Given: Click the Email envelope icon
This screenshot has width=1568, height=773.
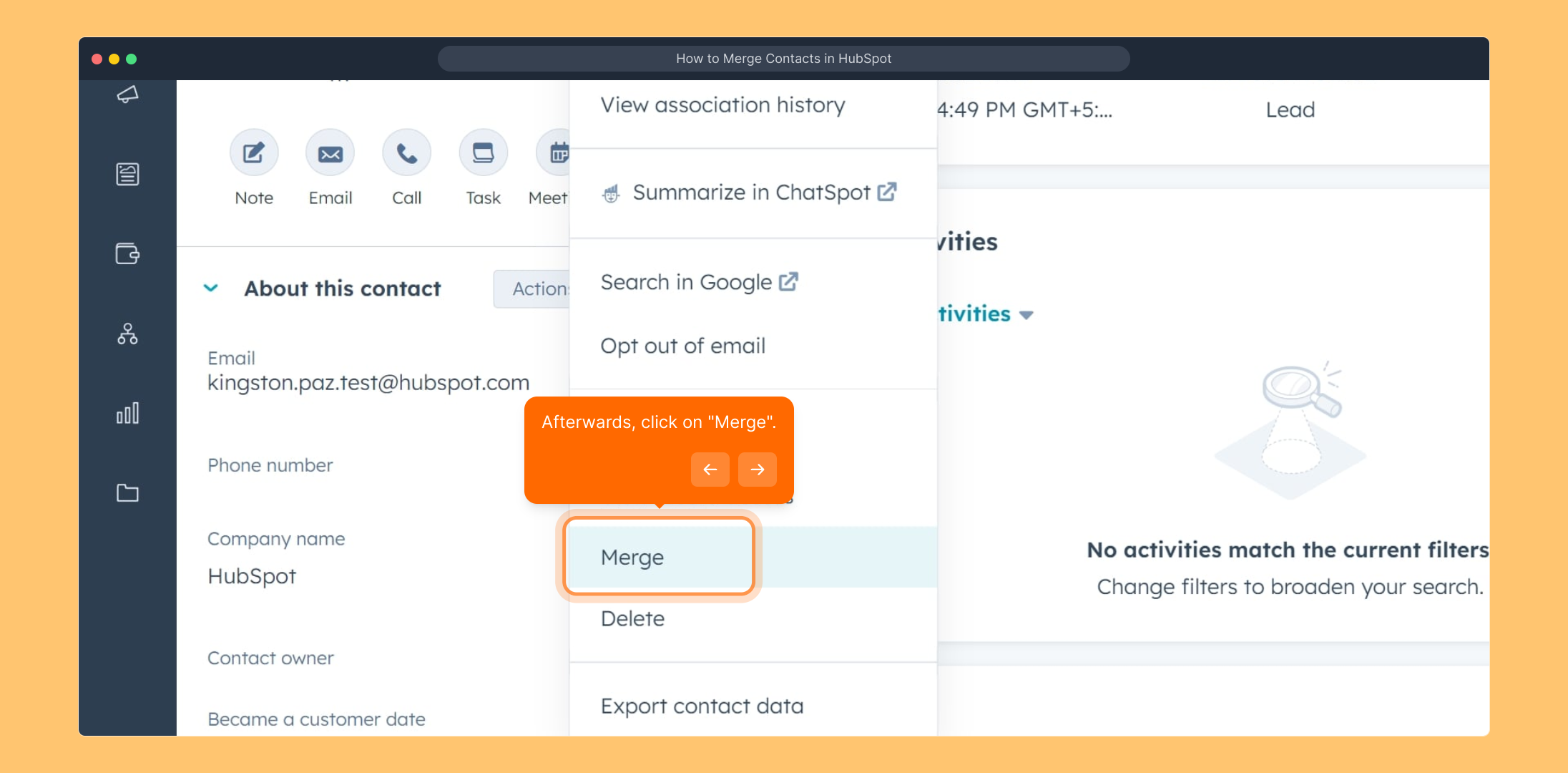Looking at the screenshot, I should click(x=330, y=153).
